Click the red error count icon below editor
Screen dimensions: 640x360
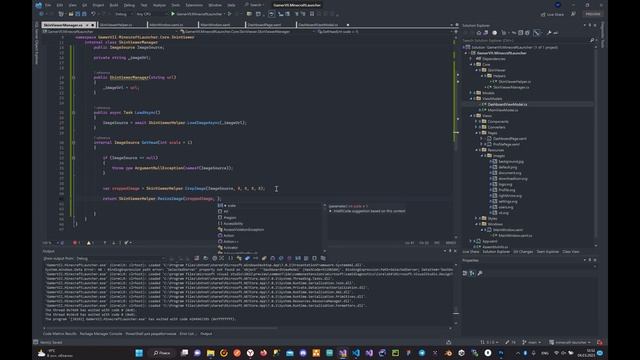[x=76, y=243]
